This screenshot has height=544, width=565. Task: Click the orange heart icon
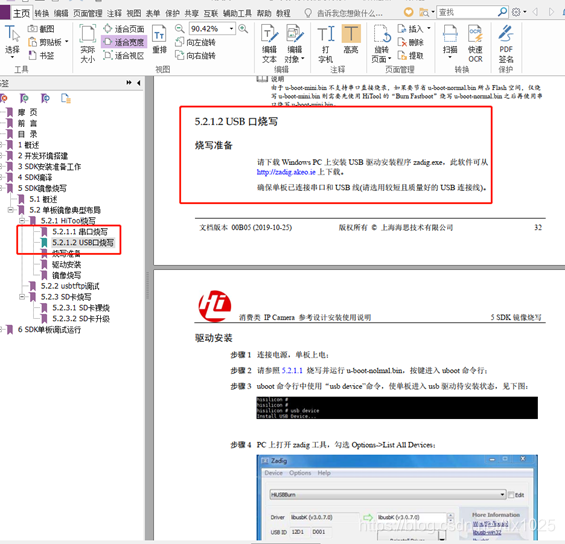click(x=408, y=12)
